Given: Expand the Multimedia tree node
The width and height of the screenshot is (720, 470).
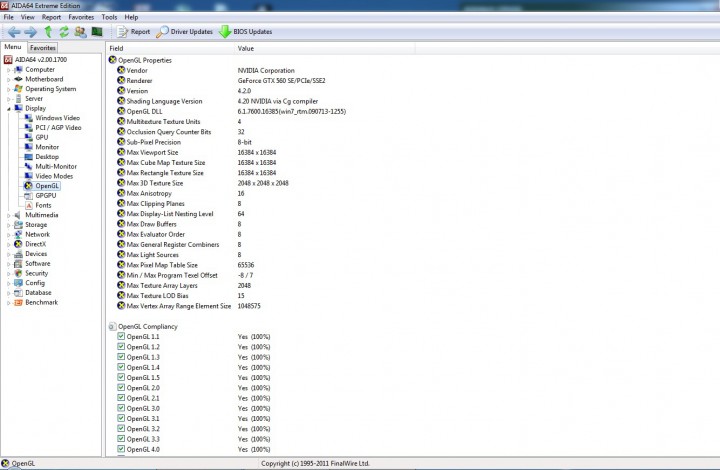Looking at the screenshot, I should pos(8,215).
